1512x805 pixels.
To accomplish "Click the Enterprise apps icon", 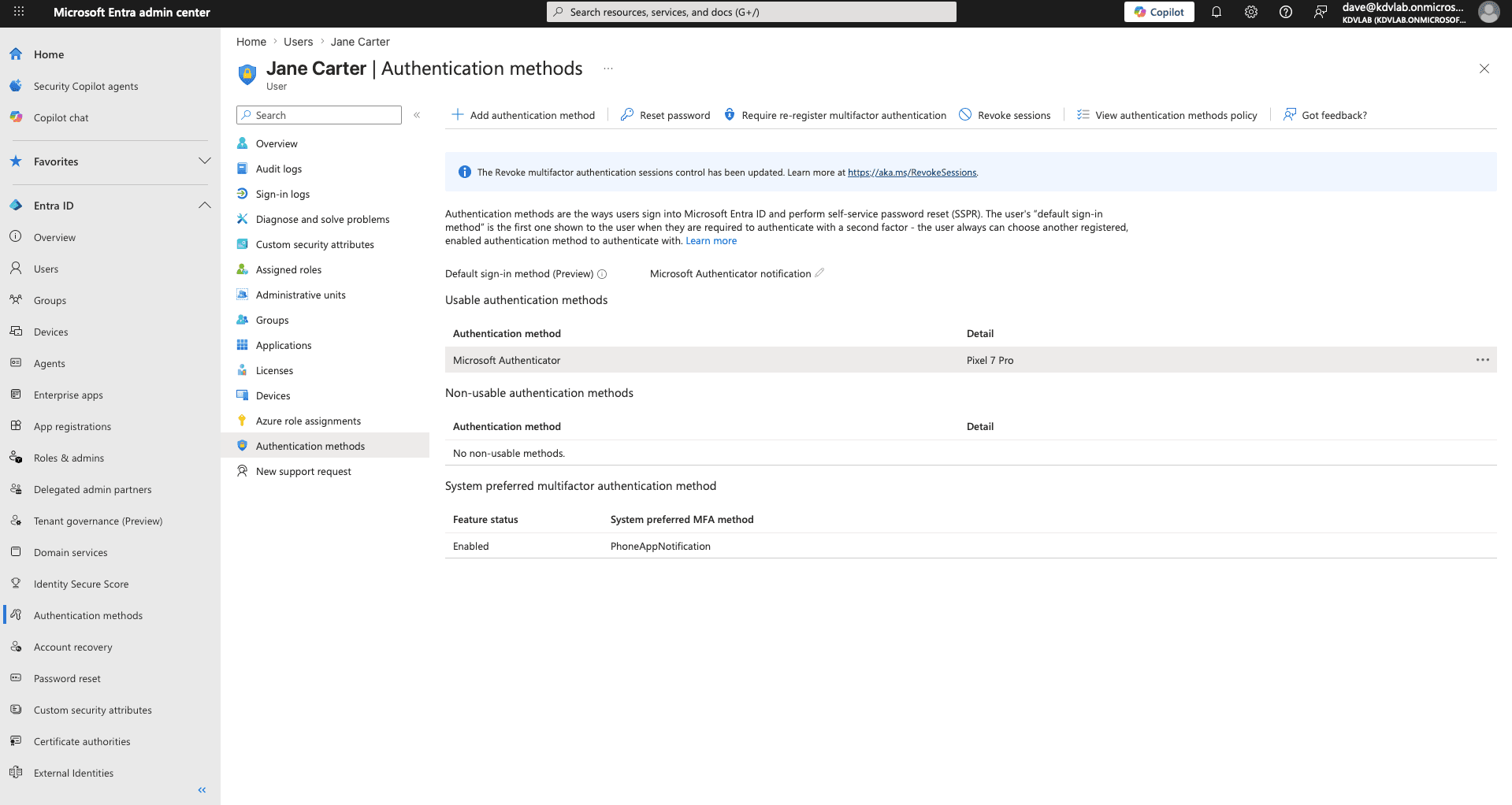I will tap(16, 395).
